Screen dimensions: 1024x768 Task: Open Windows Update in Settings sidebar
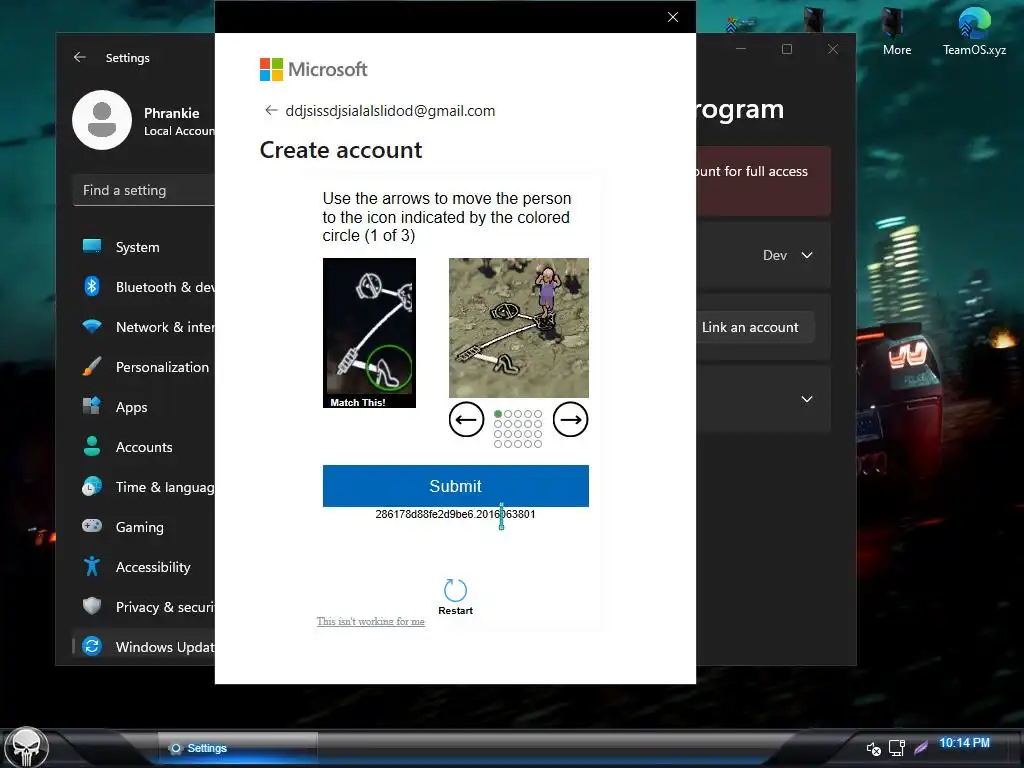coord(144,647)
